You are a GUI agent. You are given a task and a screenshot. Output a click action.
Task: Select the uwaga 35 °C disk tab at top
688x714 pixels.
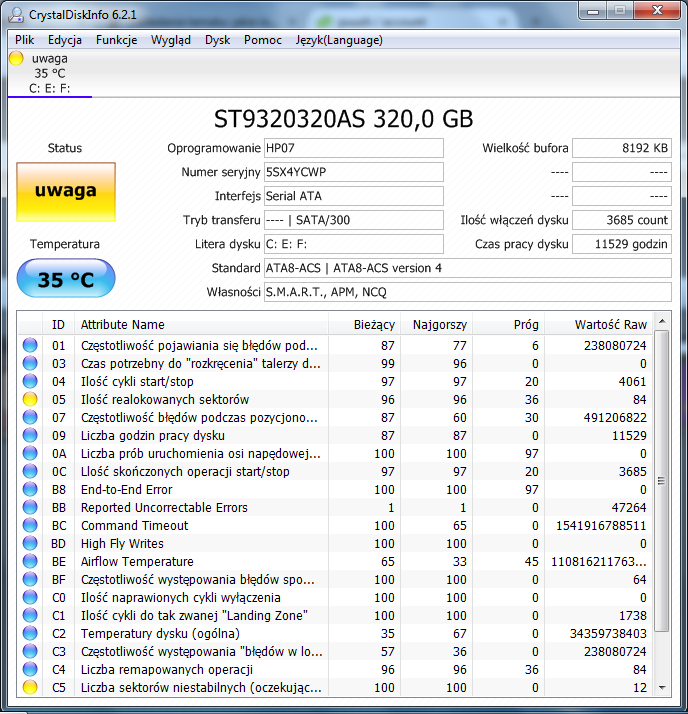click(x=50, y=73)
